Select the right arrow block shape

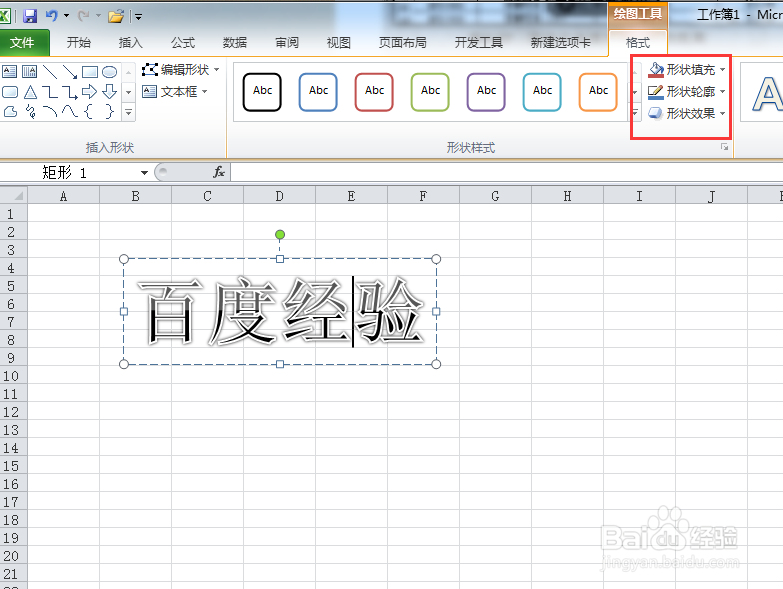pyautogui.click(x=89, y=92)
